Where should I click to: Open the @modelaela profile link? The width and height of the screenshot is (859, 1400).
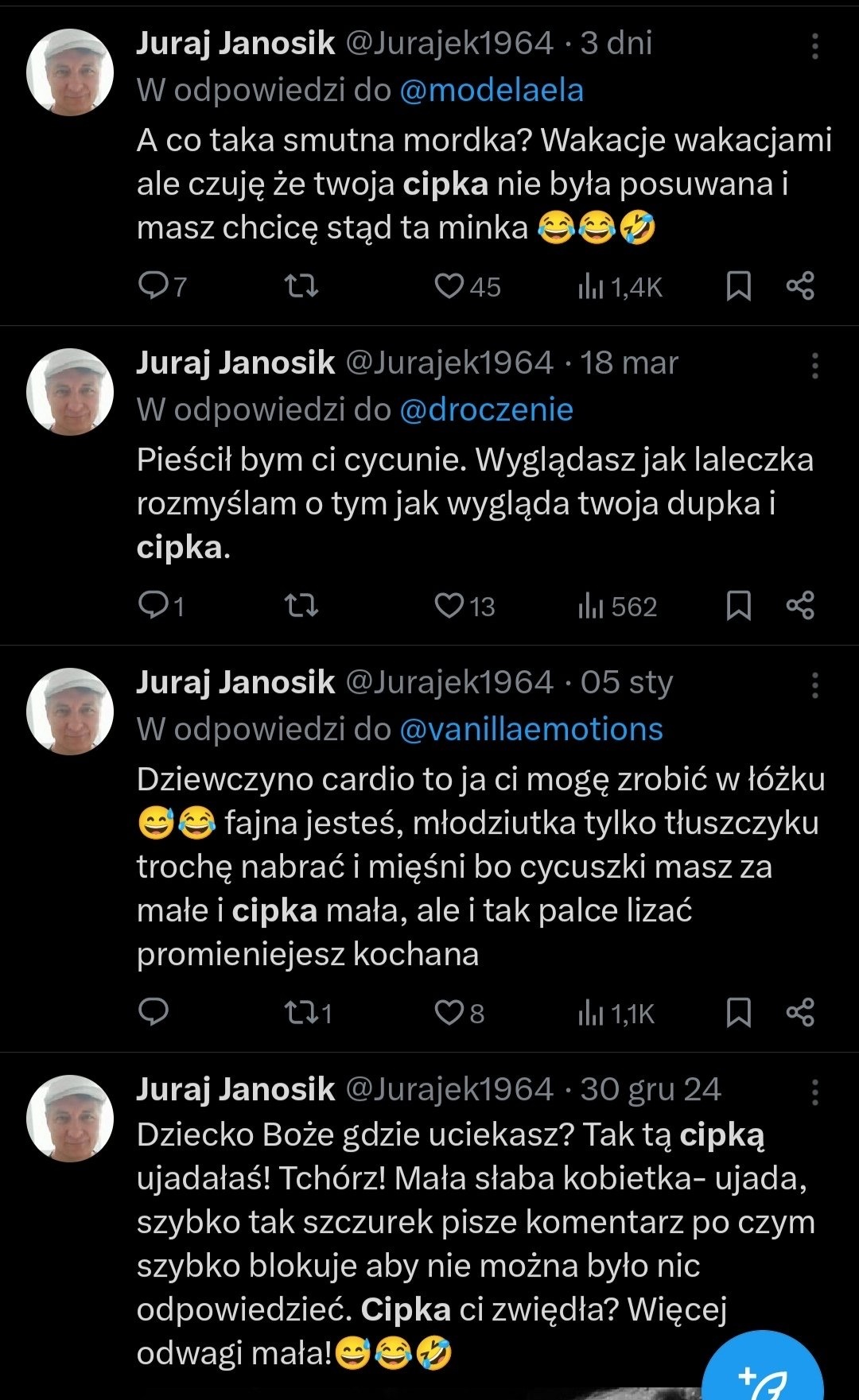click(x=492, y=91)
